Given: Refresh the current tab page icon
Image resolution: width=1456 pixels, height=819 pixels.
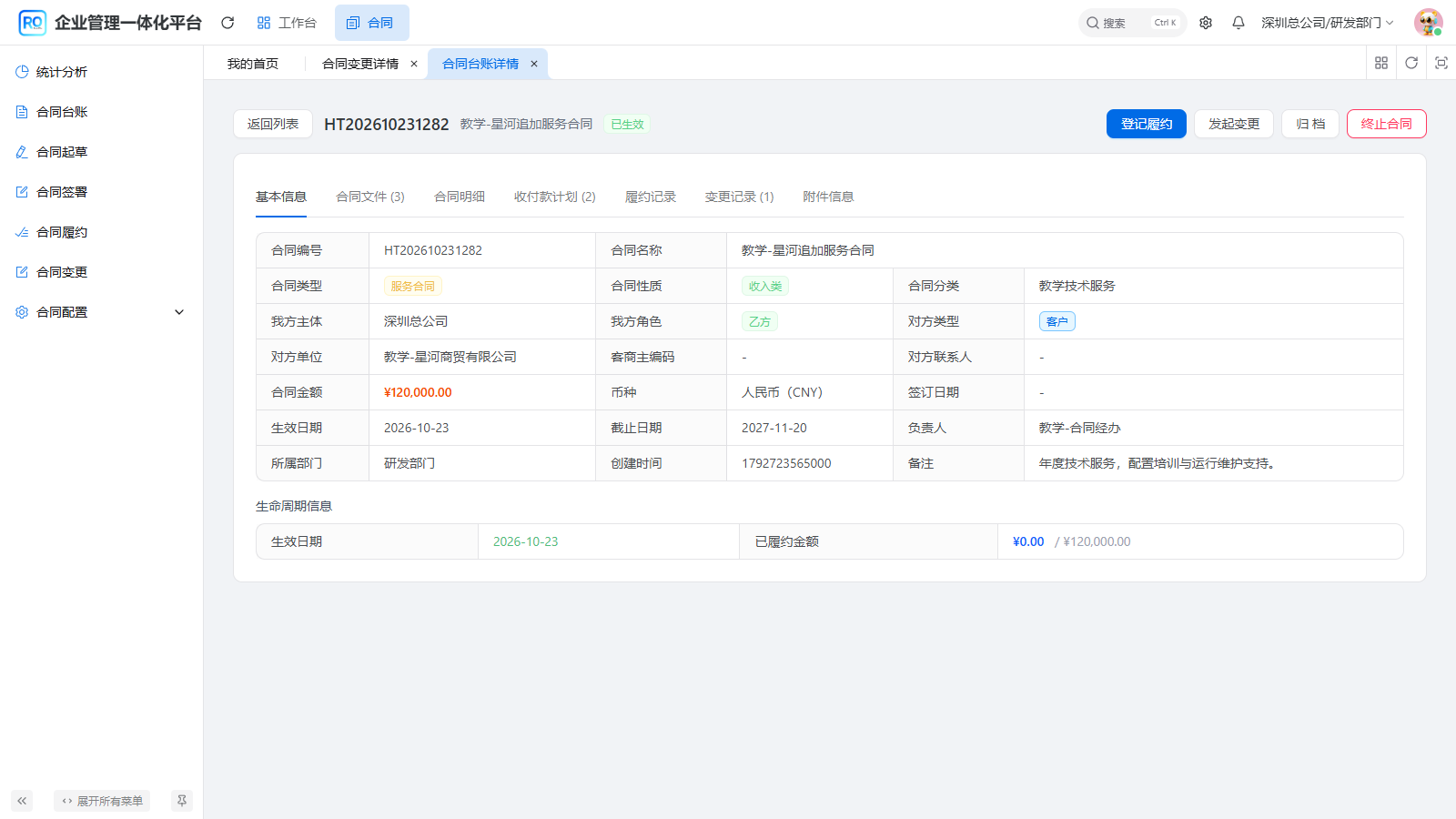Looking at the screenshot, I should coord(1411,63).
